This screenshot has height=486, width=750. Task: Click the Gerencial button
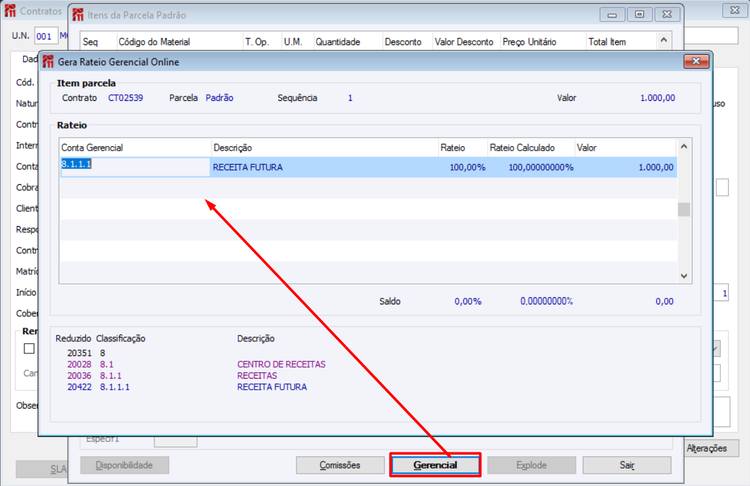click(x=435, y=465)
